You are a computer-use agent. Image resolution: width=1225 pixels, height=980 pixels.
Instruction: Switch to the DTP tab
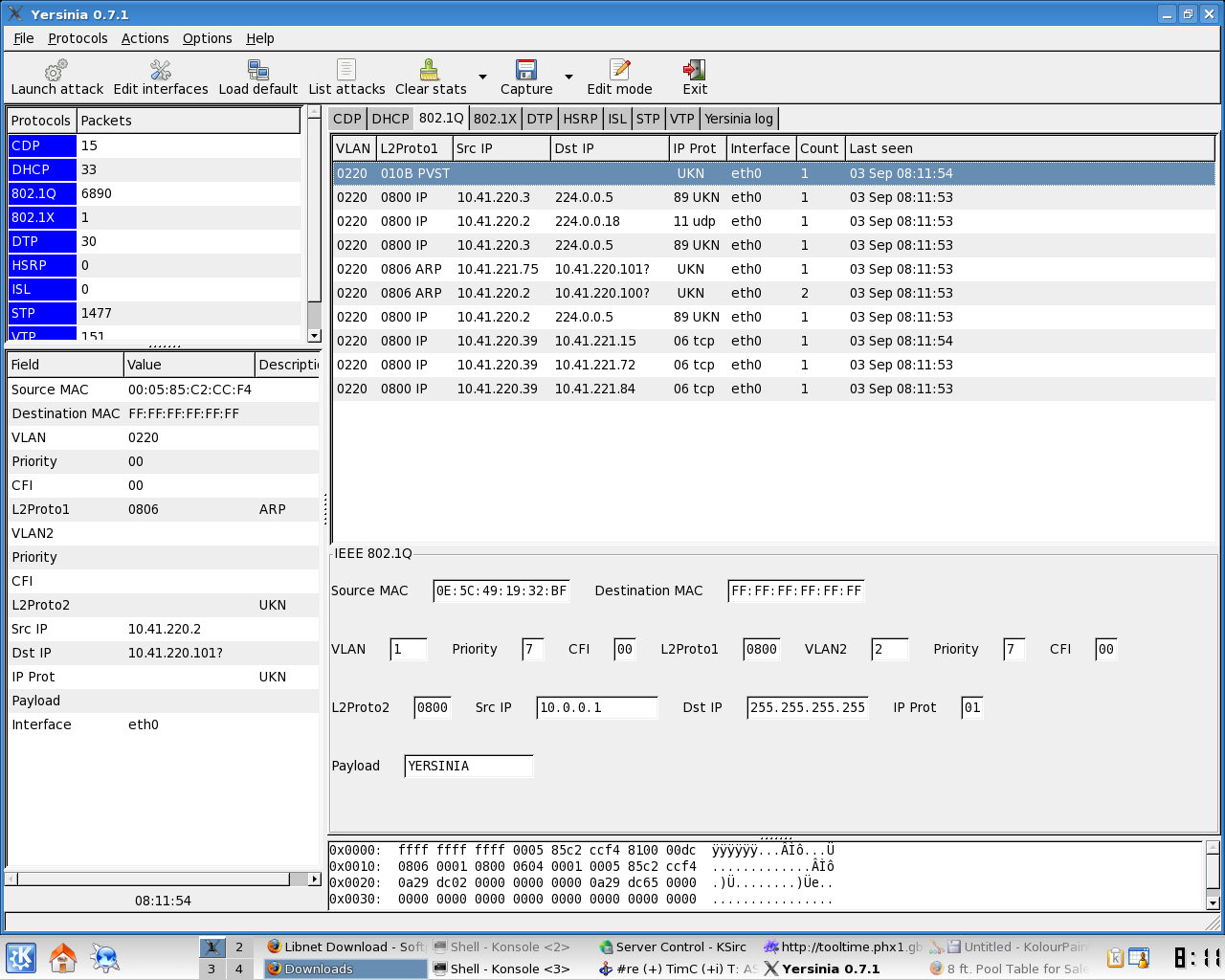540,119
